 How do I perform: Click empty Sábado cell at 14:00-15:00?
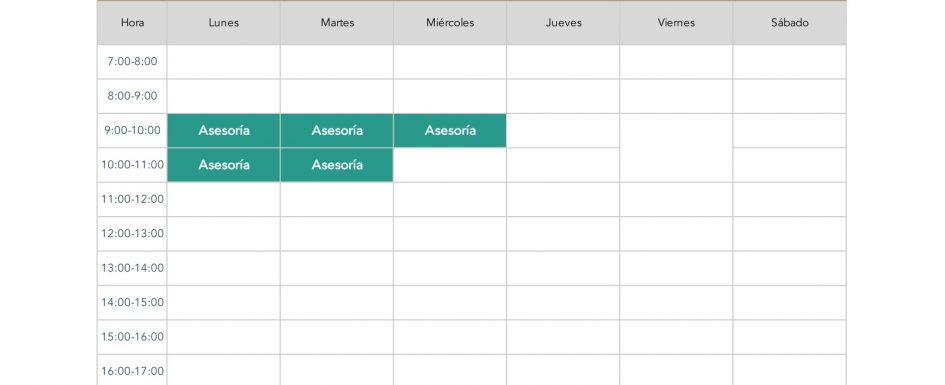[790, 302]
